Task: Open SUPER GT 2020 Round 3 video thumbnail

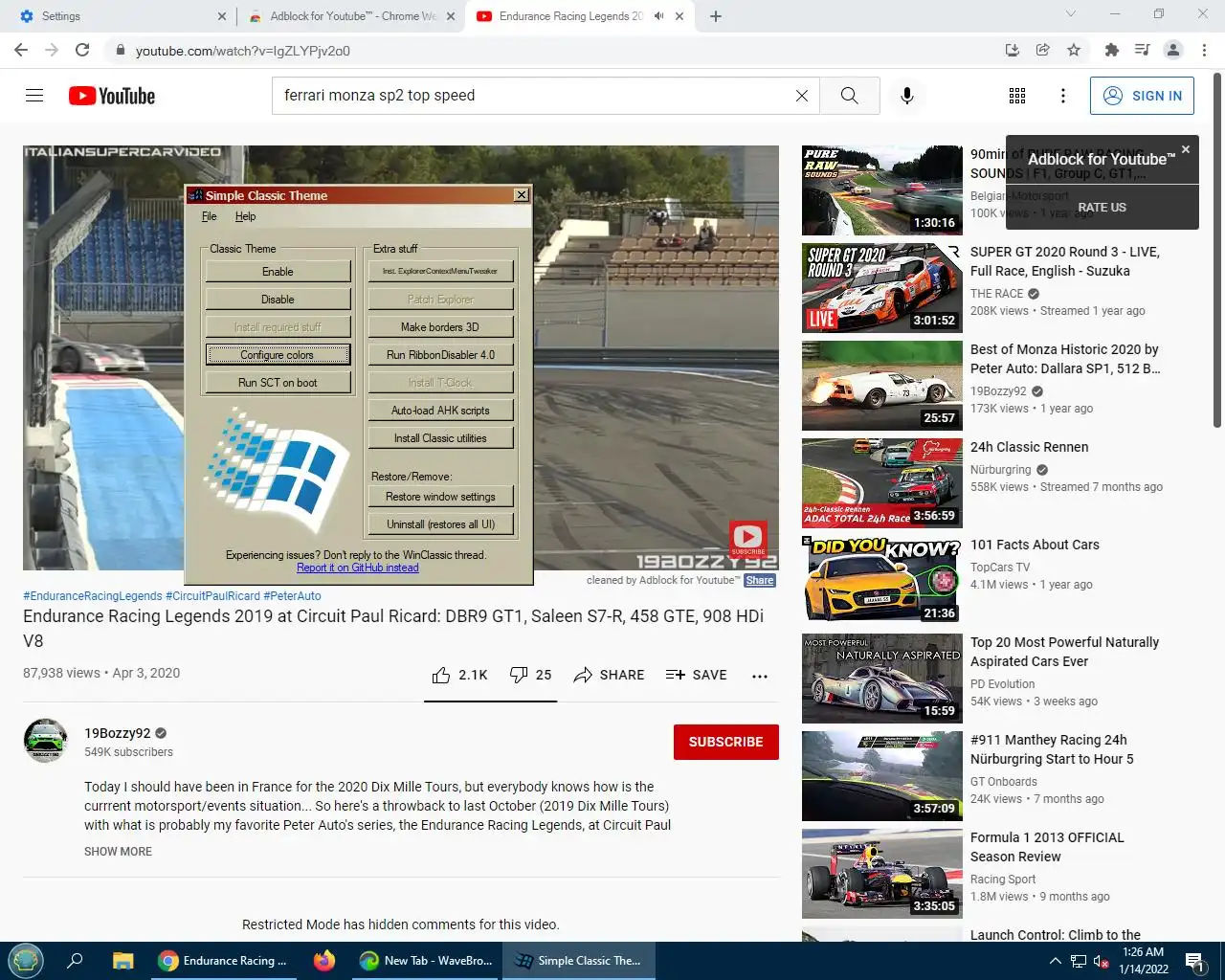Action: coord(882,288)
